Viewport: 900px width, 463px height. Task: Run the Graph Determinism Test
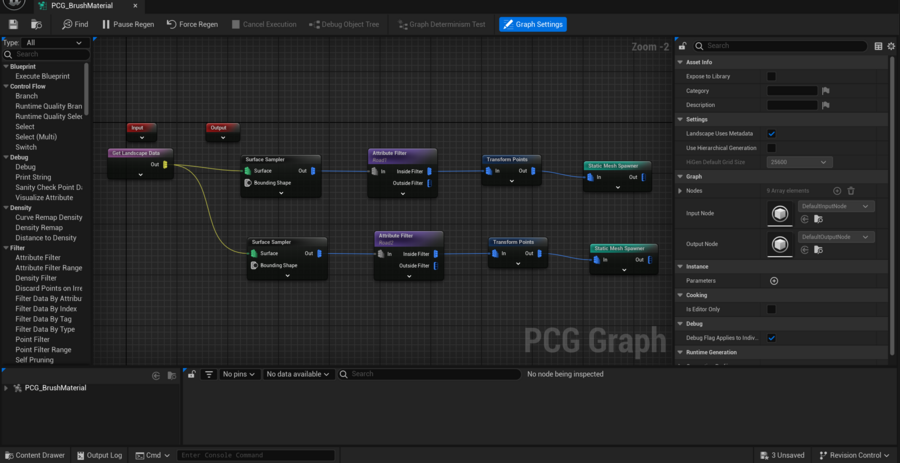click(x=441, y=24)
